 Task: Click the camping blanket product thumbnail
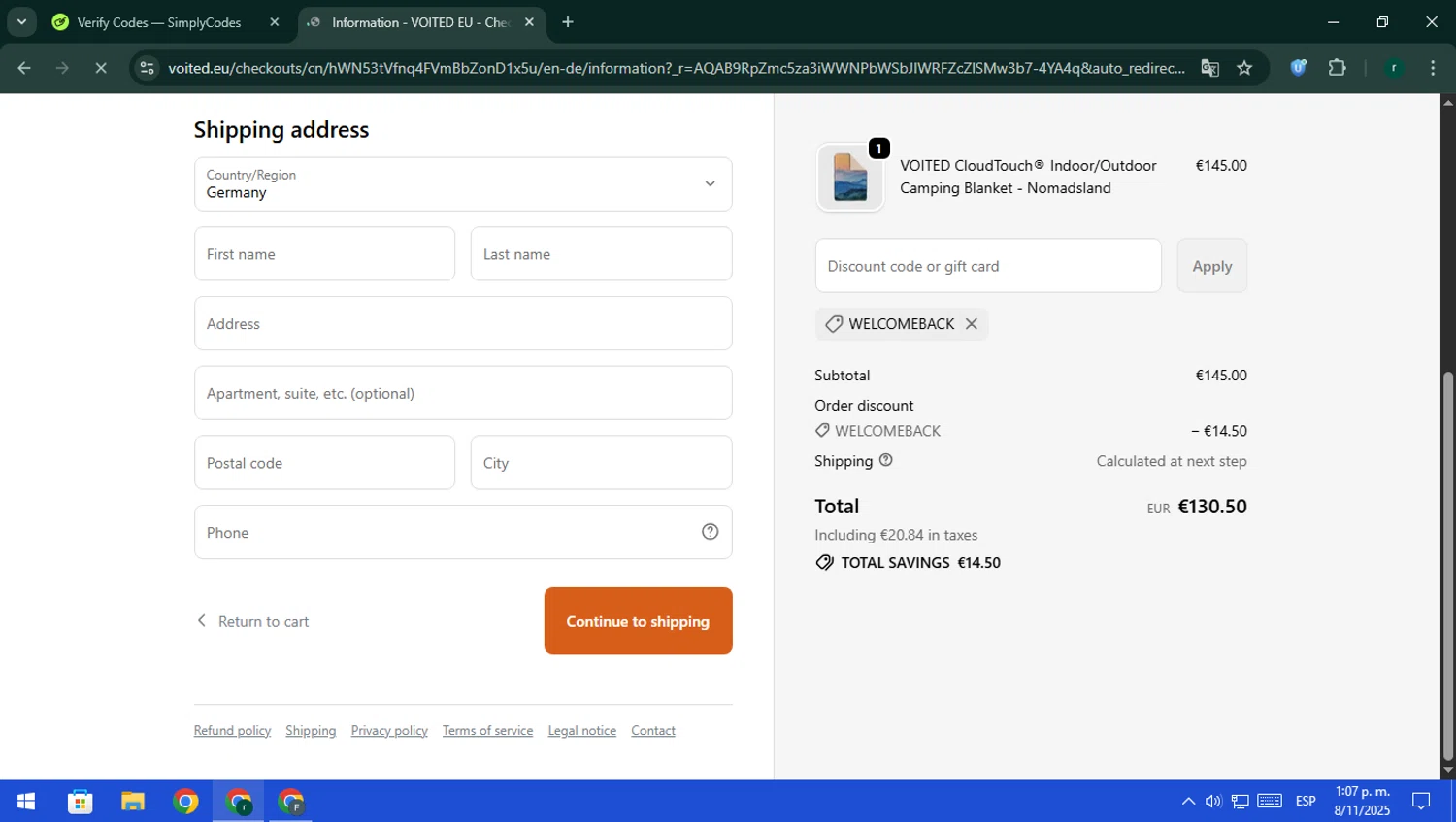(850, 177)
